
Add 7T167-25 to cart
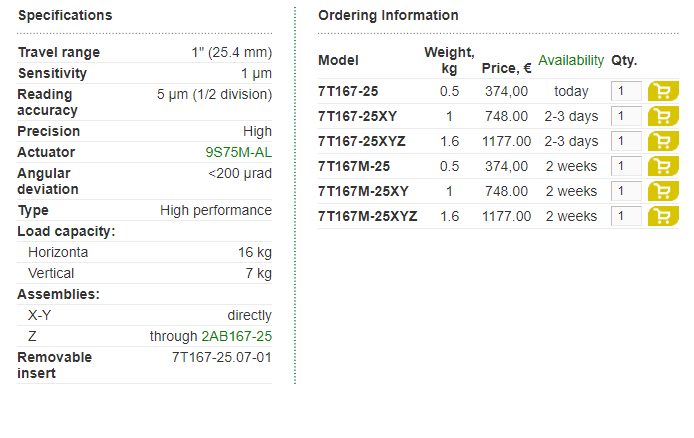[x=663, y=91]
